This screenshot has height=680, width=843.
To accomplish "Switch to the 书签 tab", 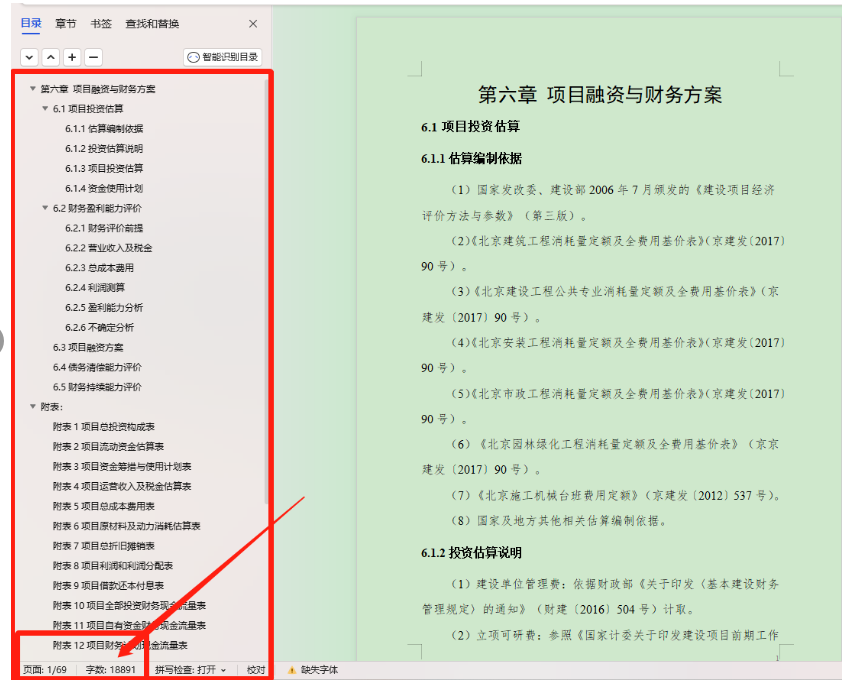I will [102, 23].
